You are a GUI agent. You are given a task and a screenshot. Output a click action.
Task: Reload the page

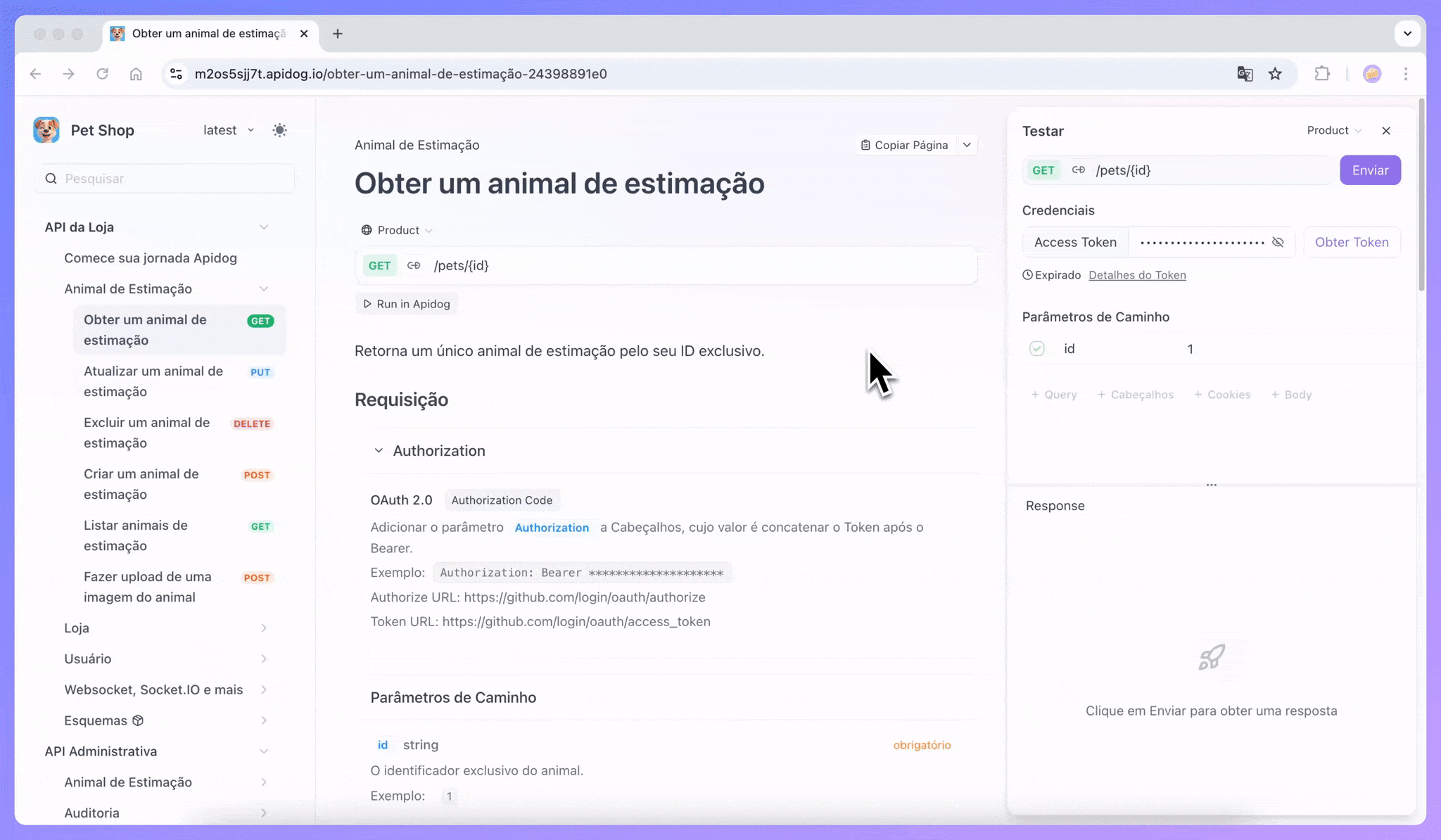pyautogui.click(x=103, y=74)
